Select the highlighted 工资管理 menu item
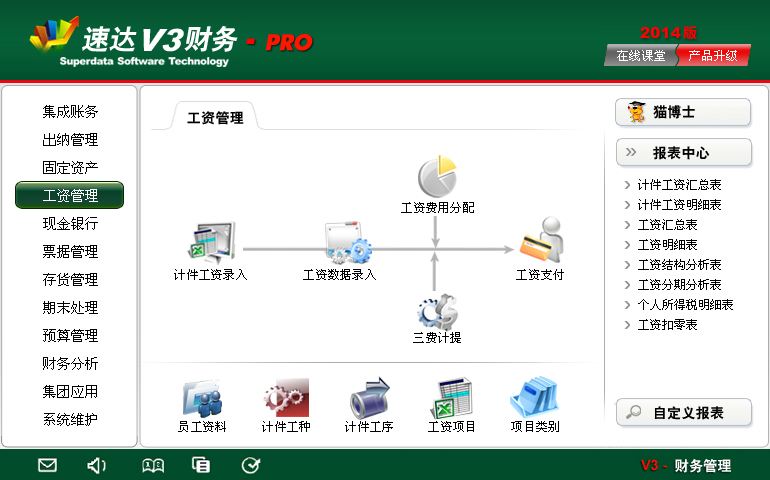770x480 pixels. click(70, 195)
